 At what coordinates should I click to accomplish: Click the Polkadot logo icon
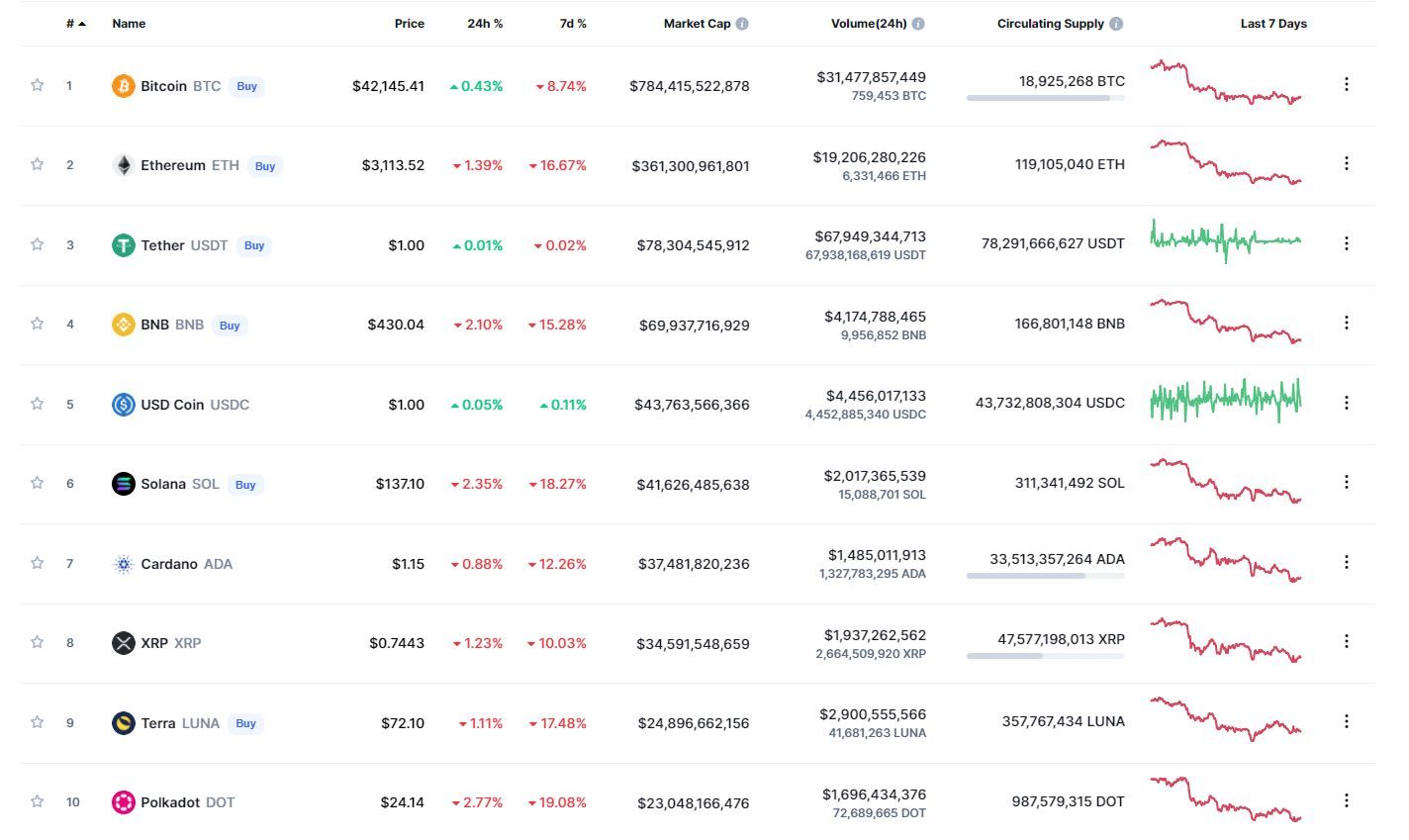[x=123, y=802]
